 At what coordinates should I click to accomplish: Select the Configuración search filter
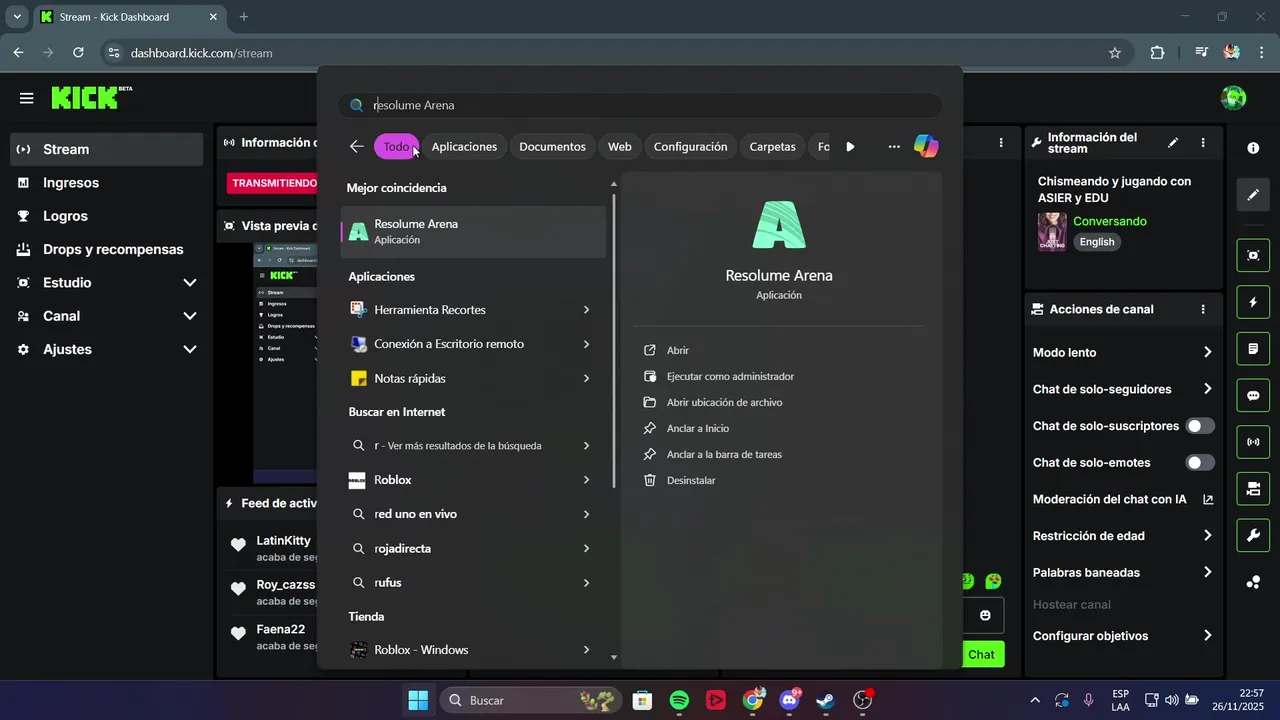(690, 147)
